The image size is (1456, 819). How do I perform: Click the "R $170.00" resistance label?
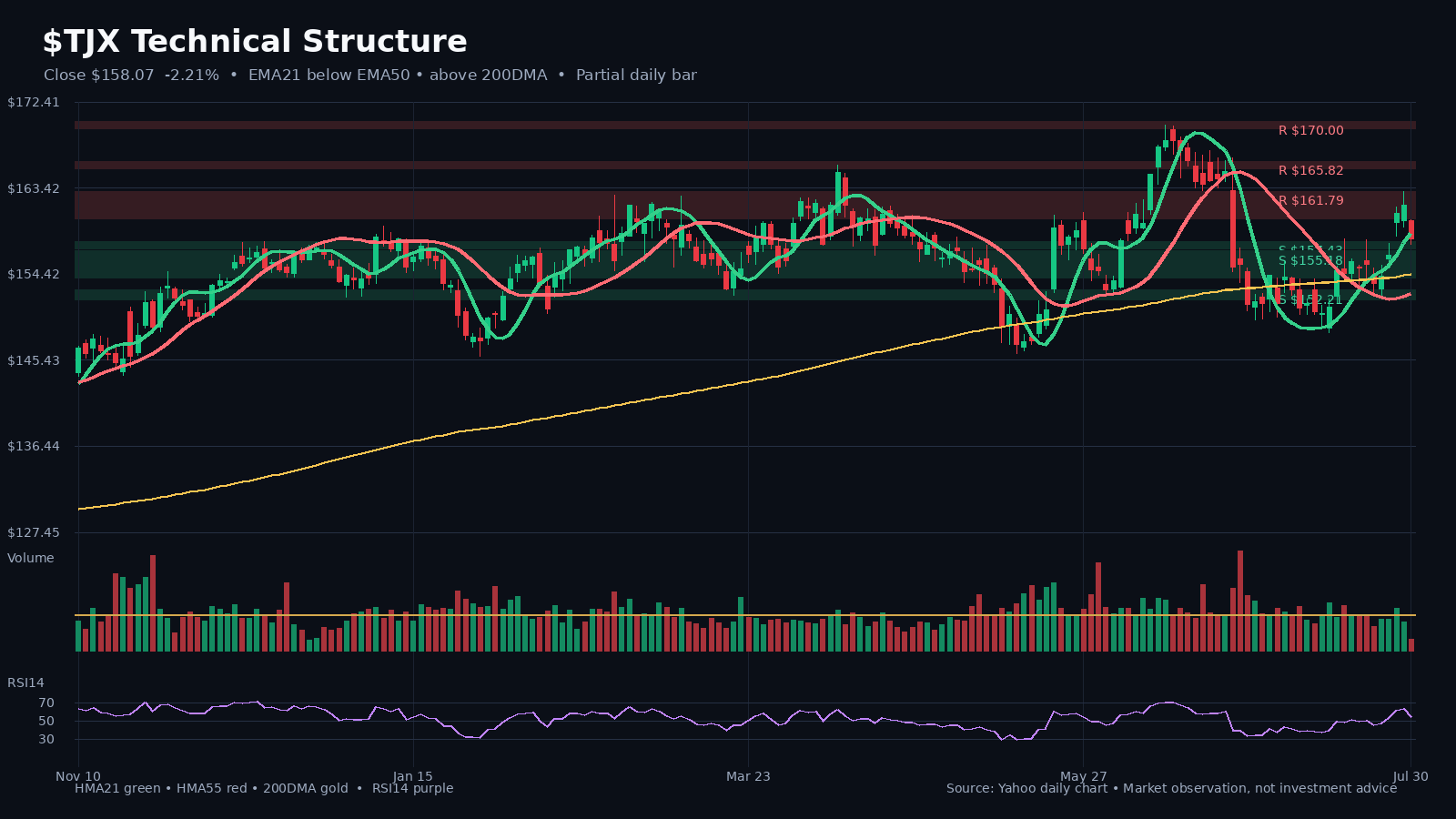click(1311, 131)
